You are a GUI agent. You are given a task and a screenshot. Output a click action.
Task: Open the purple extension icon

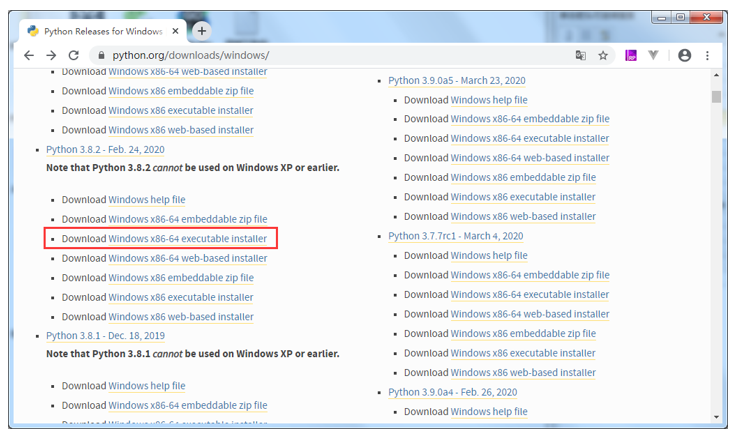point(631,55)
